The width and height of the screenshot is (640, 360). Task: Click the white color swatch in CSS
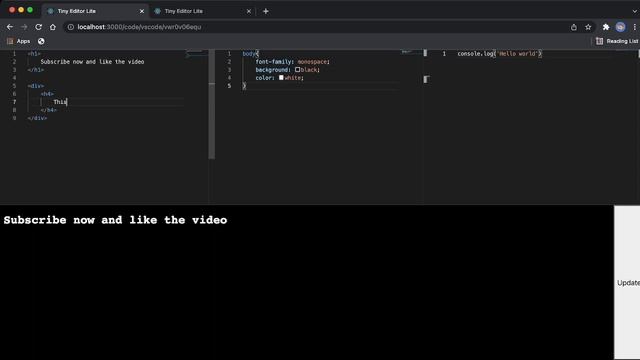click(281, 78)
